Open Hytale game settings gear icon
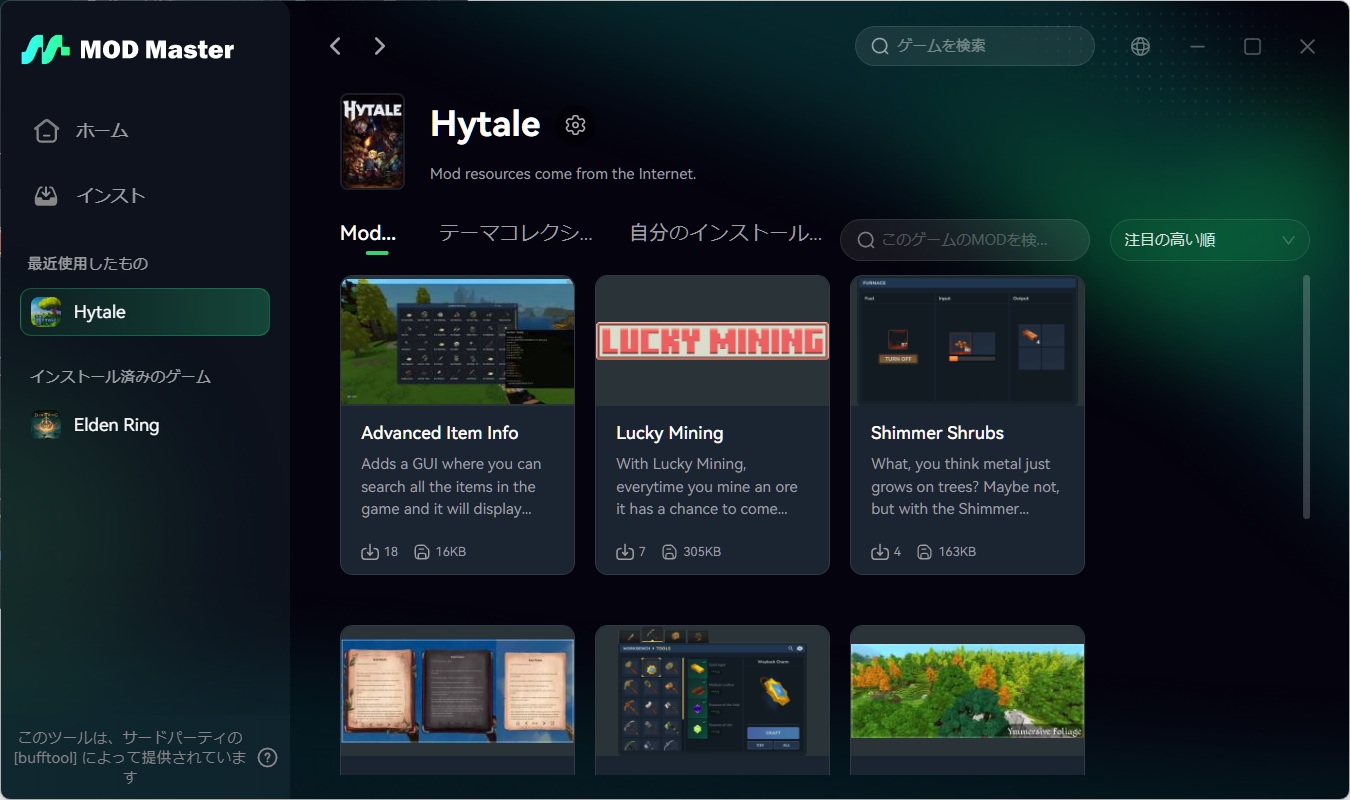The image size is (1350, 800). click(575, 125)
